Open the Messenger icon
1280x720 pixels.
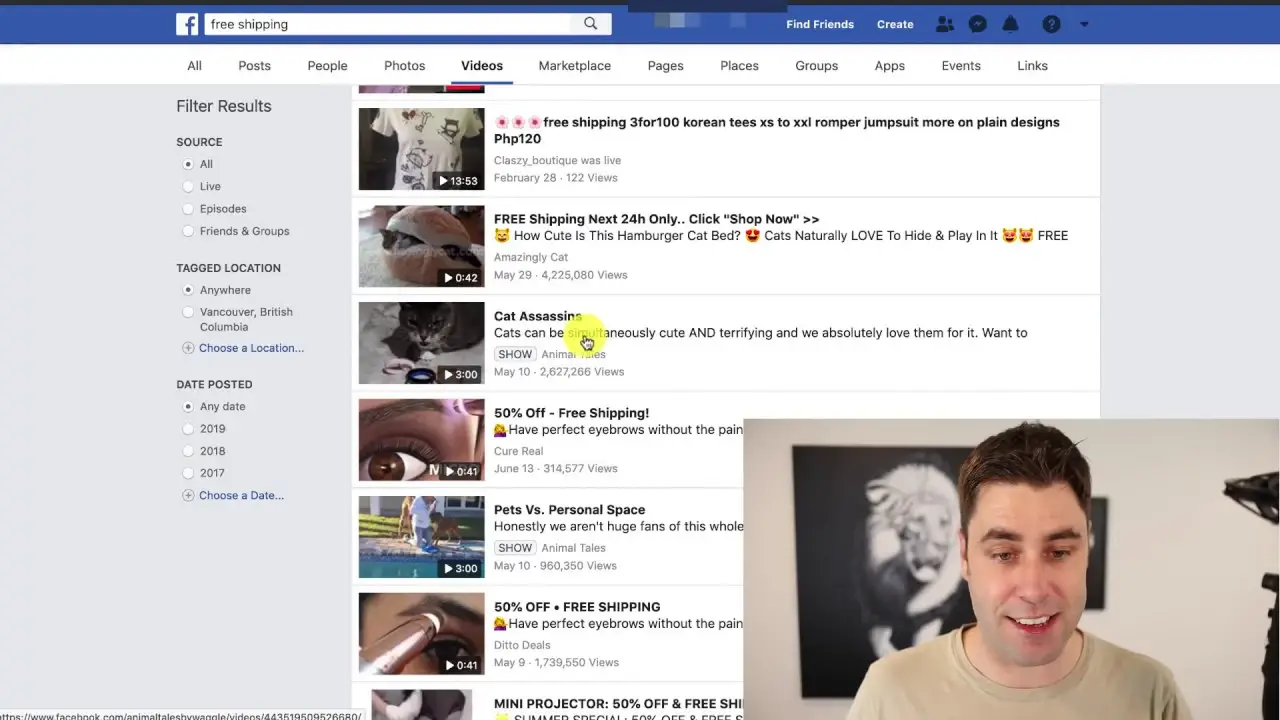point(978,24)
